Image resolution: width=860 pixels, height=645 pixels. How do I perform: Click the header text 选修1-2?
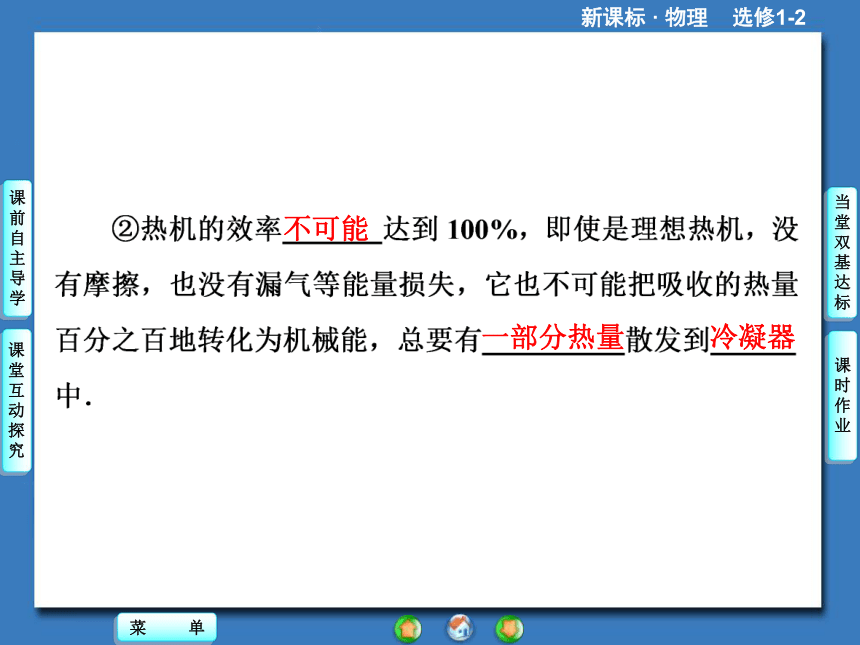769,18
